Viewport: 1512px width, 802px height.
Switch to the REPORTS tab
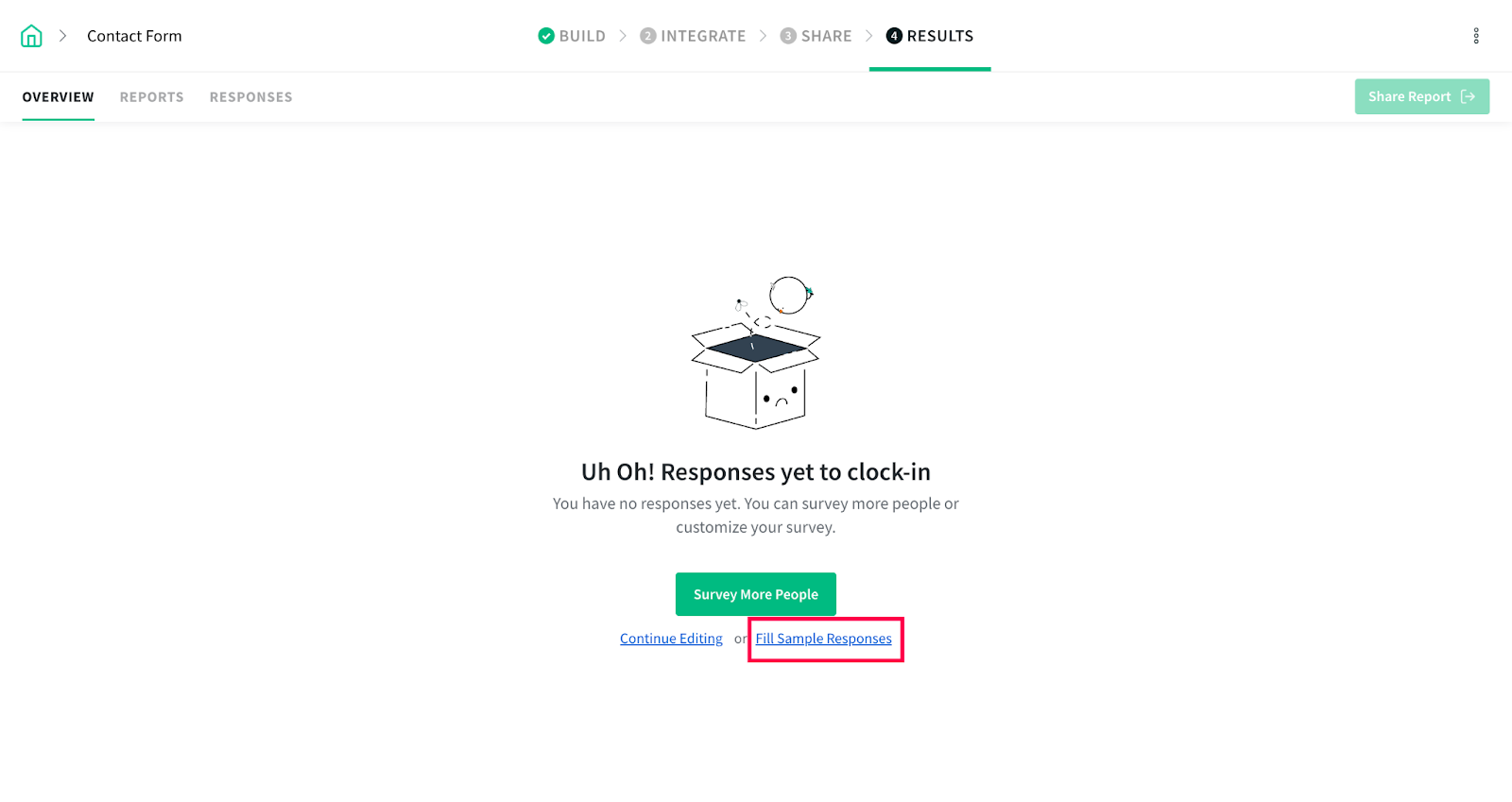152,97
